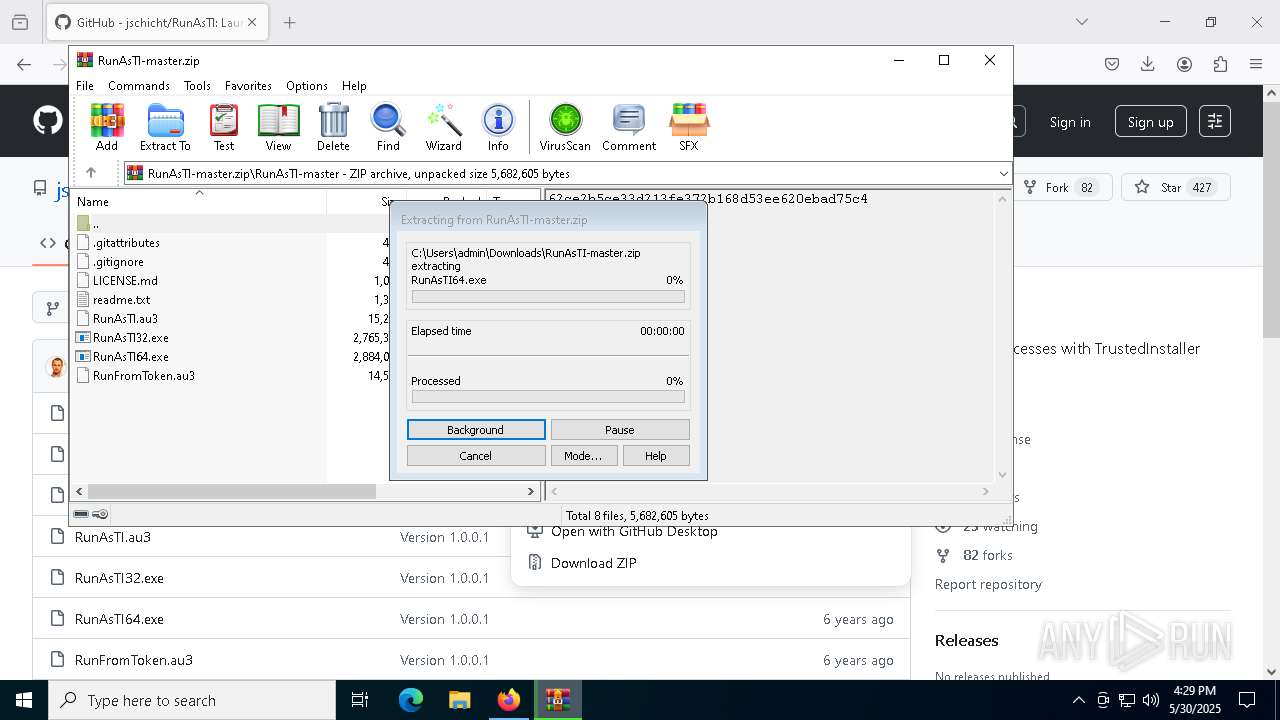The width and height of the screenshot is (1280, 720).
Task: Open Windows Start menu
Action: 23,700
